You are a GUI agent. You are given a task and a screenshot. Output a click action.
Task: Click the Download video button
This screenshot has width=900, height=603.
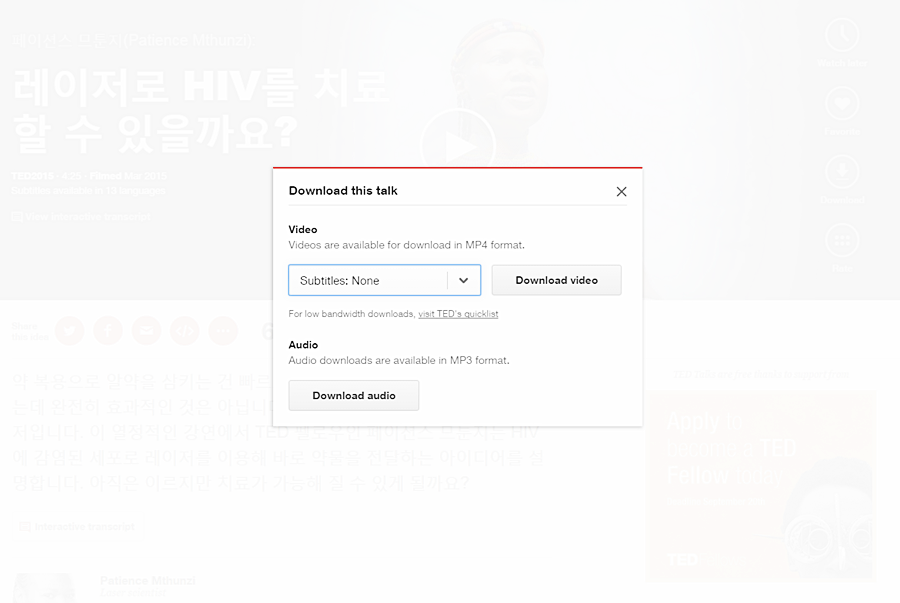click(556, 280)
